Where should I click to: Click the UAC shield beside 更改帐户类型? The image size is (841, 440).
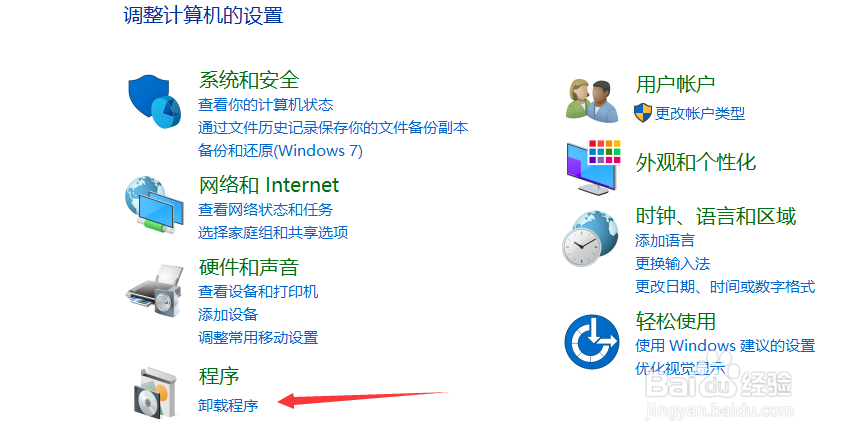[x=643, y=113]
